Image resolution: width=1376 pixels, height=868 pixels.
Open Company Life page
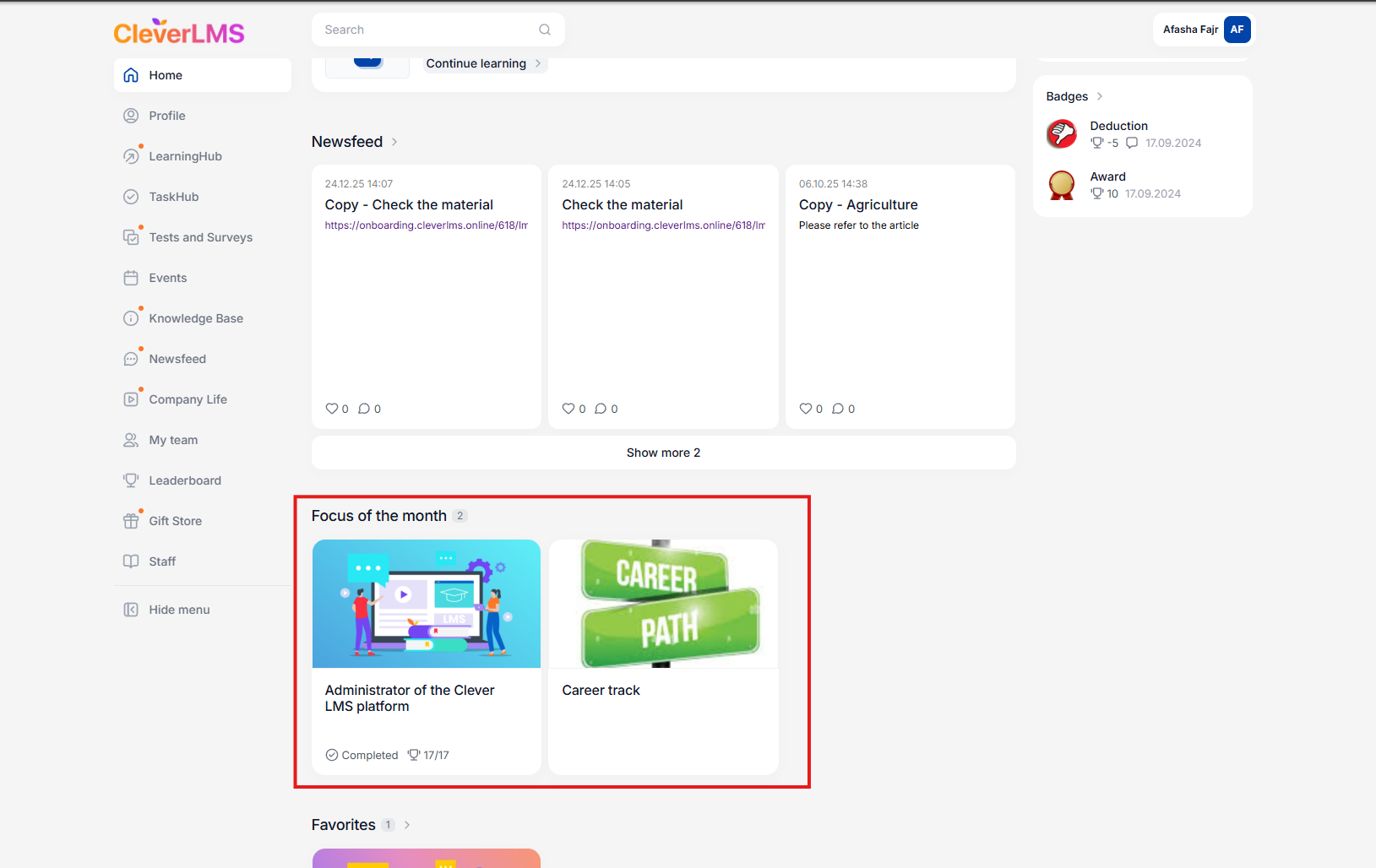(x=203, y=399)
